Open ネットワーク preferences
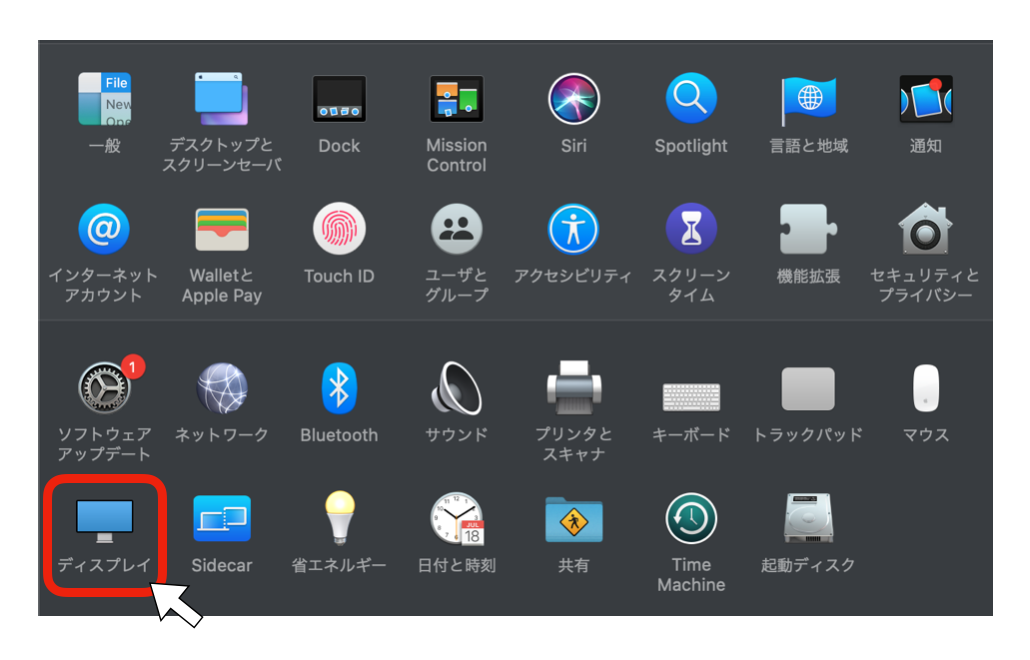The height and width of the screenshot is (660, 1030). 222,388
